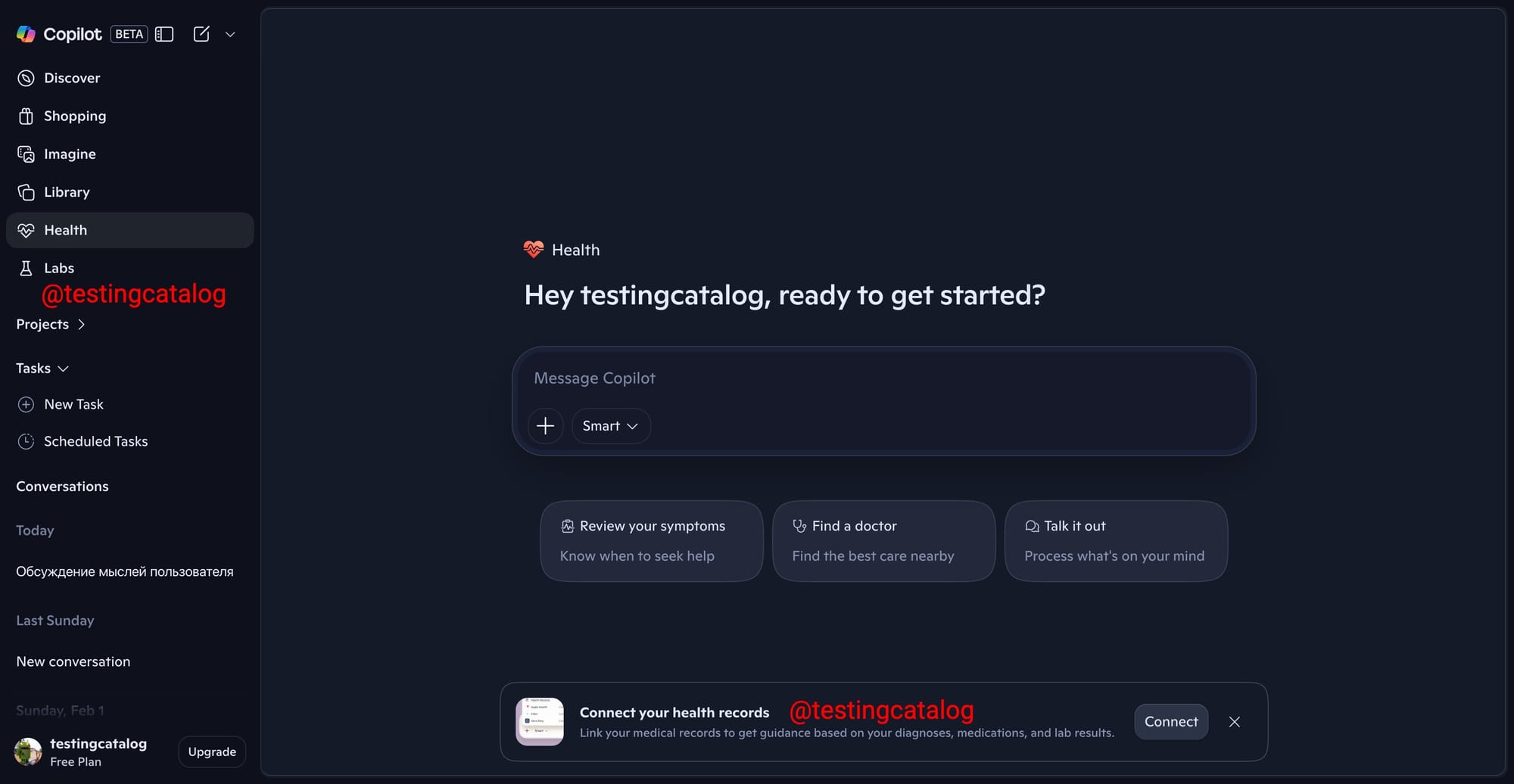The image size is (1514, 784).
Task: Click the Labs flask icon
Action: coord(26,268)
